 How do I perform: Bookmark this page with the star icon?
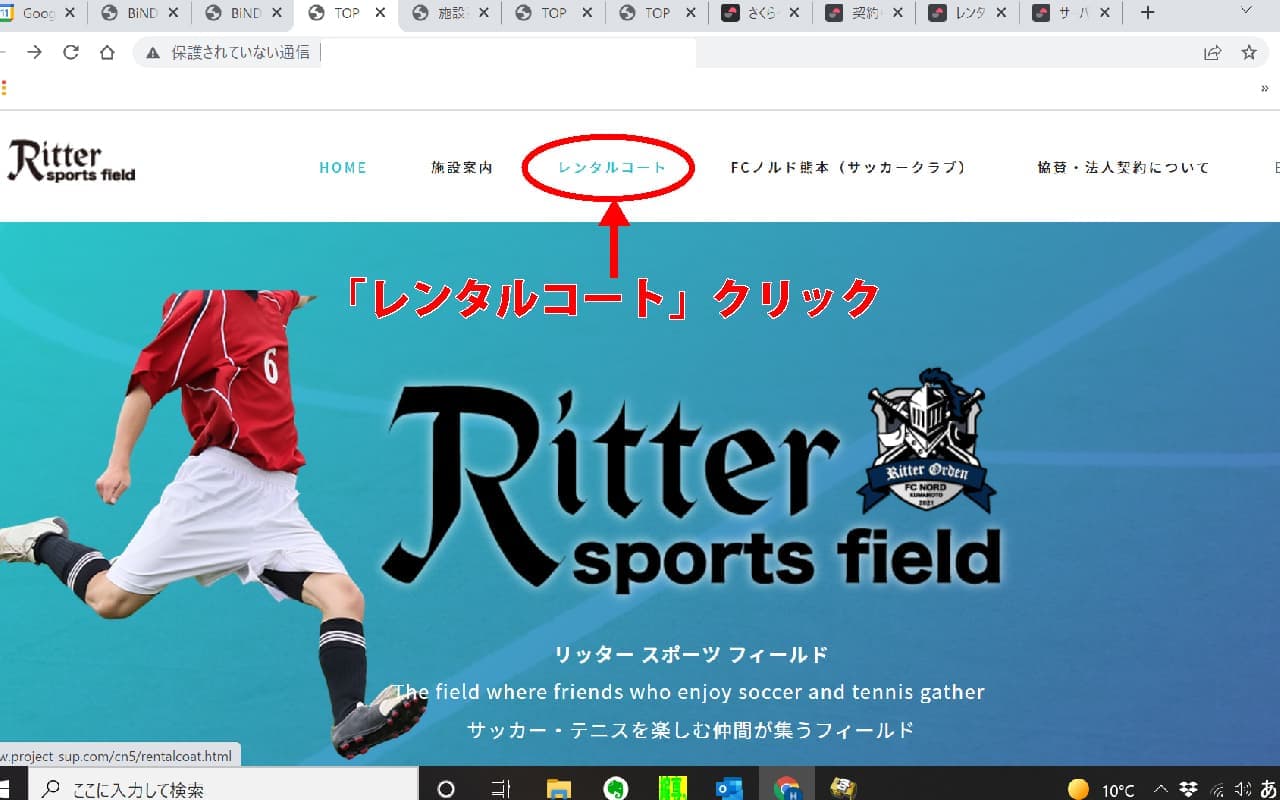1249,53
